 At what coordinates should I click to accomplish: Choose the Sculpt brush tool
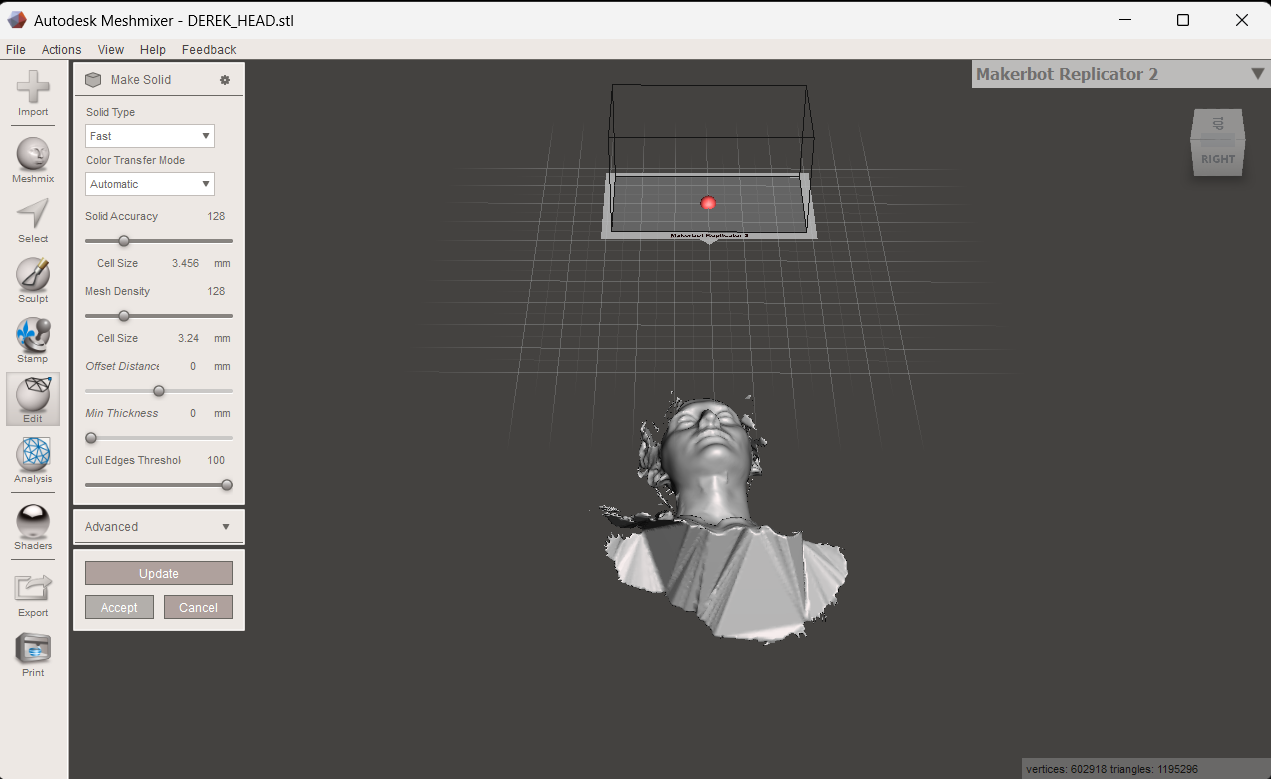pyautogui.click(x=33, y=274)
